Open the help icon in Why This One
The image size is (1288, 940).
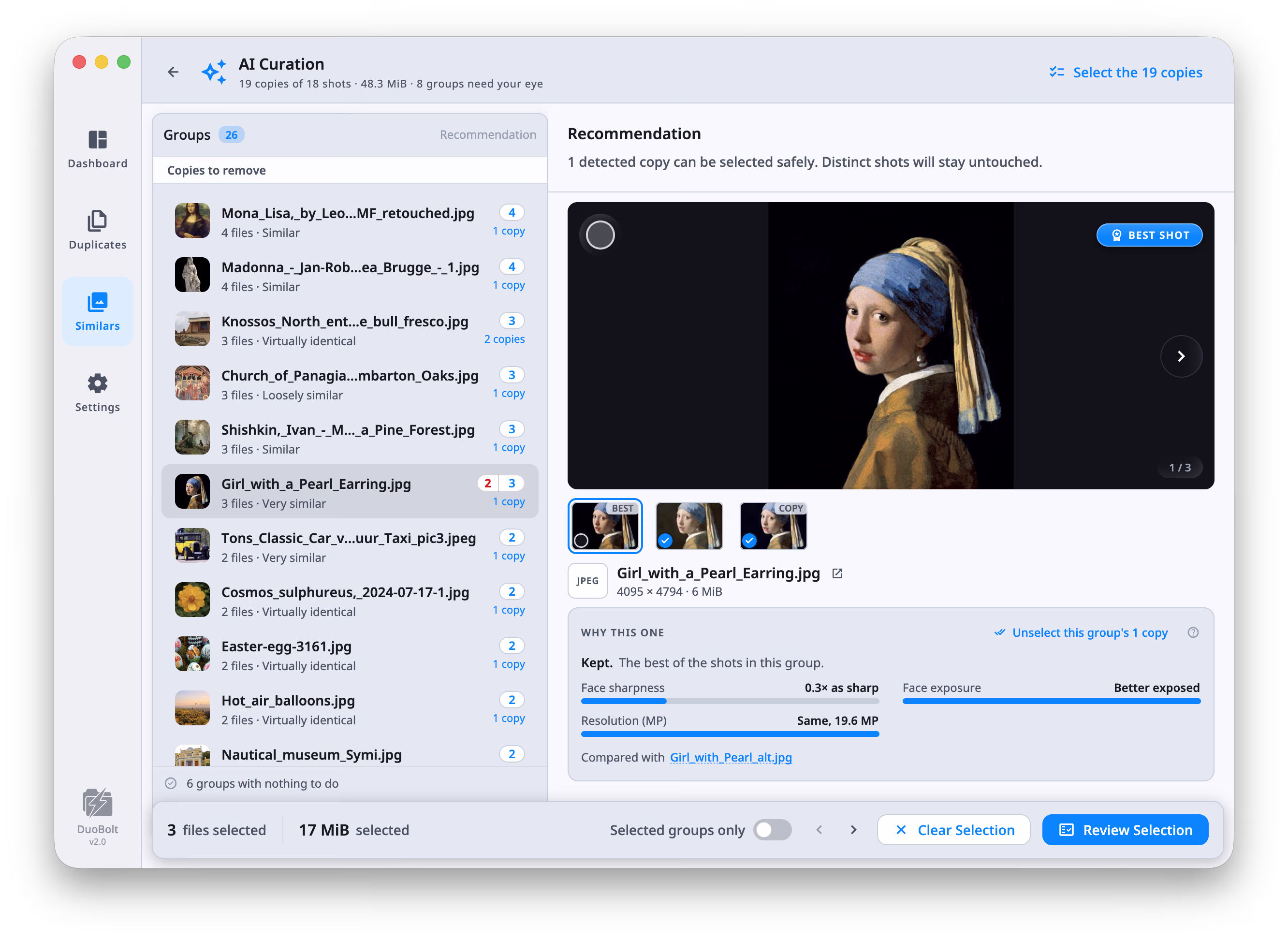(x=1193, y=633)
